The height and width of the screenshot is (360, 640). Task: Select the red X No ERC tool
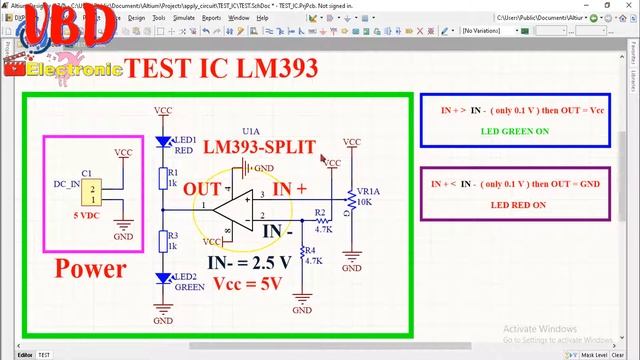(420, 31)
